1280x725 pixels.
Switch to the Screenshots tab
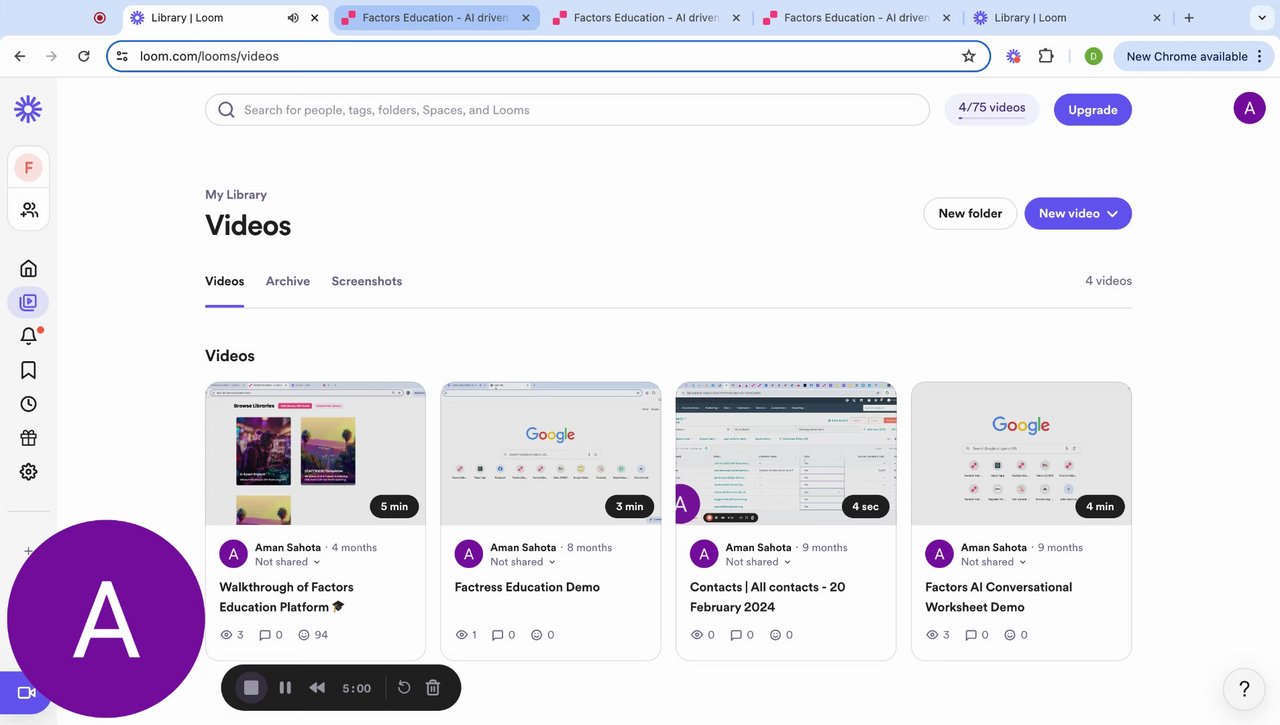tap(367, 281)
